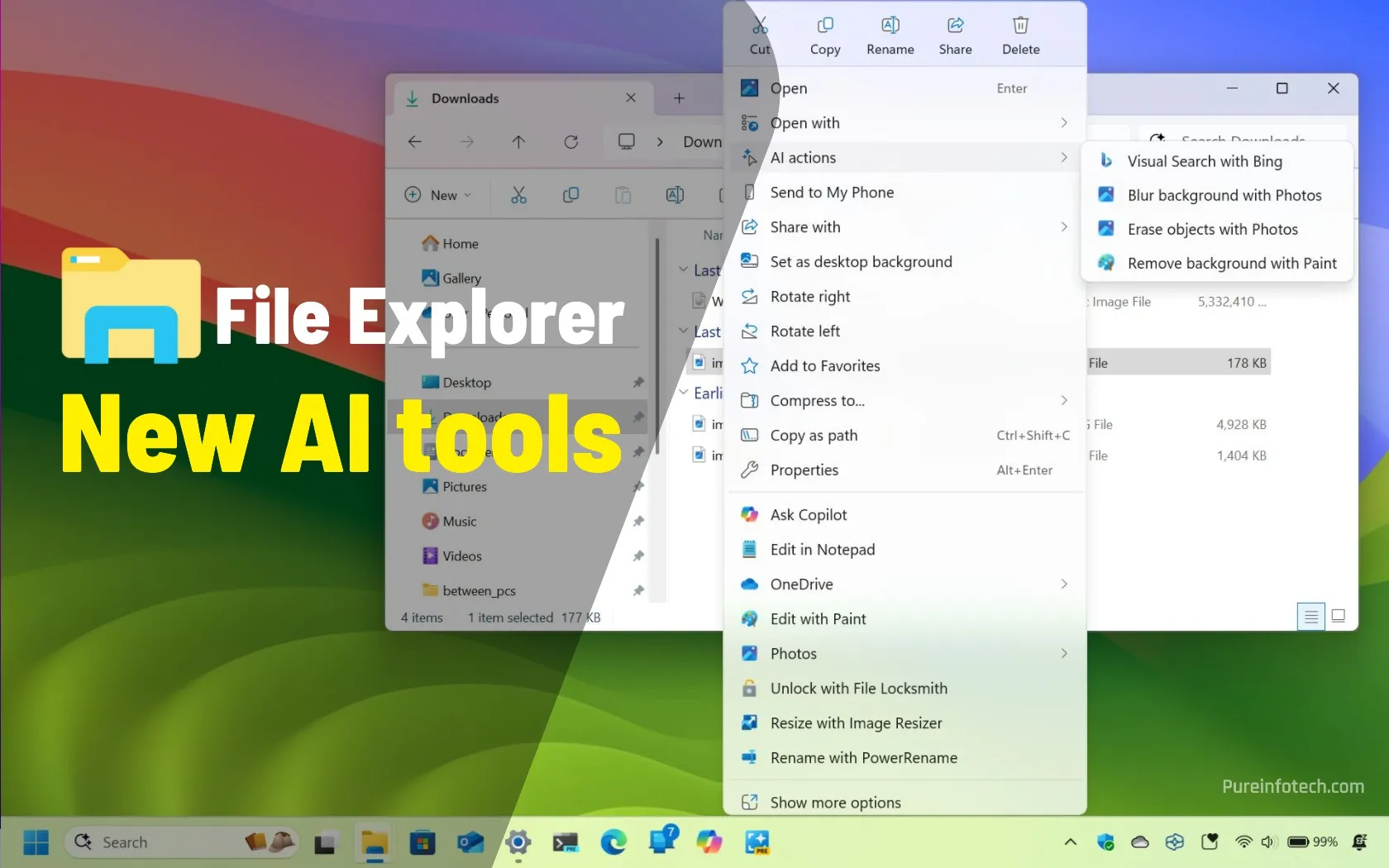Click the Up directory arrow
1389x868 pixels.
coord(518,142)
